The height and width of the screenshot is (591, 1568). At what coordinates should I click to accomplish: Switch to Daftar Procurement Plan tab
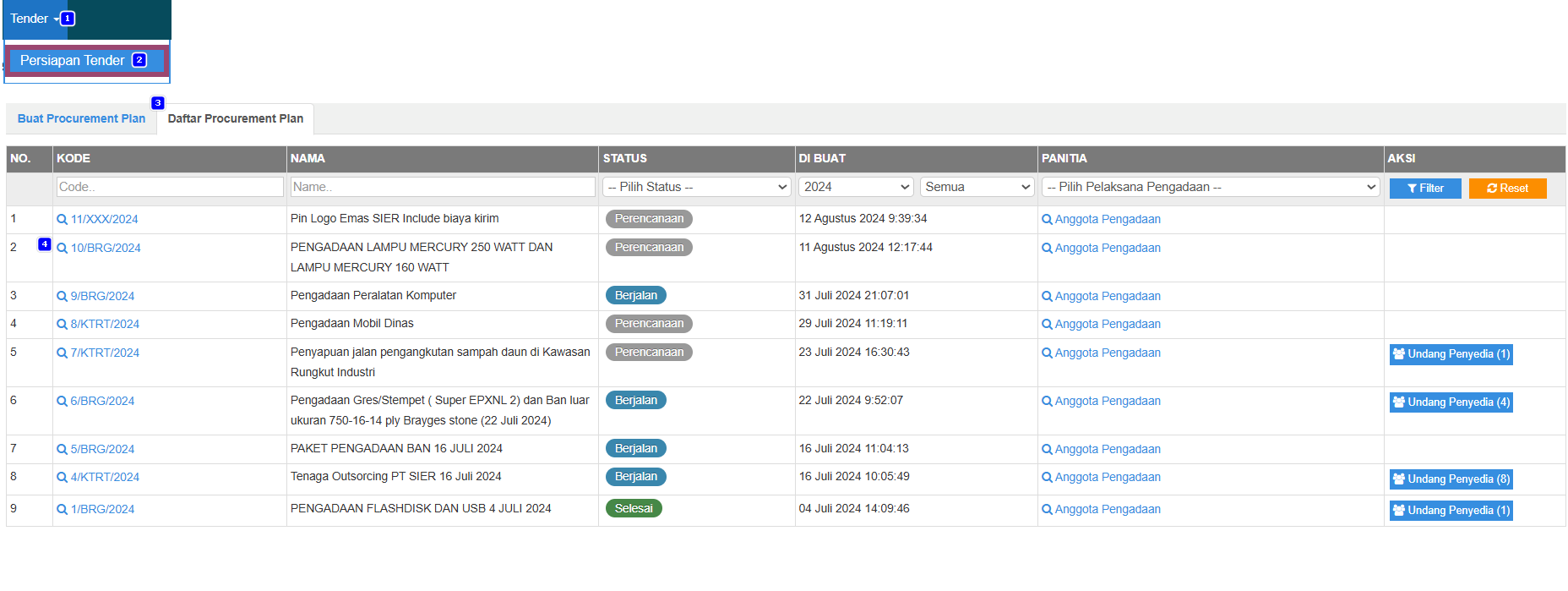[x=235, y=119]
